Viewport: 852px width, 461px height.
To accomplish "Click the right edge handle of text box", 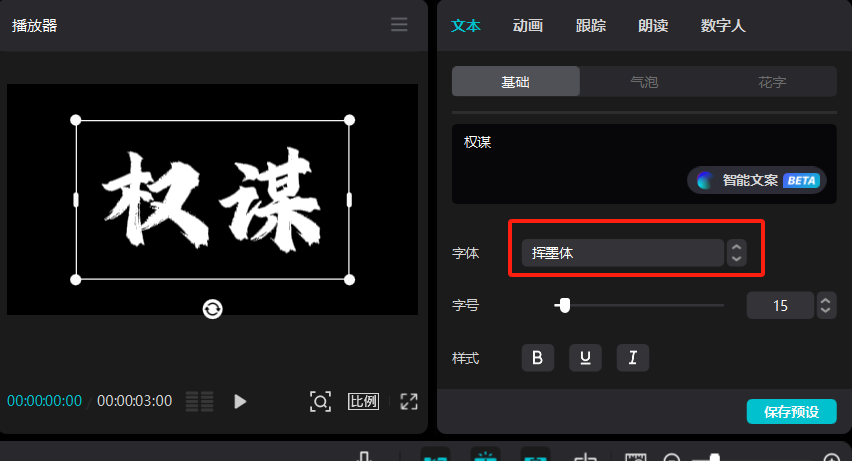I will (349, 200).
